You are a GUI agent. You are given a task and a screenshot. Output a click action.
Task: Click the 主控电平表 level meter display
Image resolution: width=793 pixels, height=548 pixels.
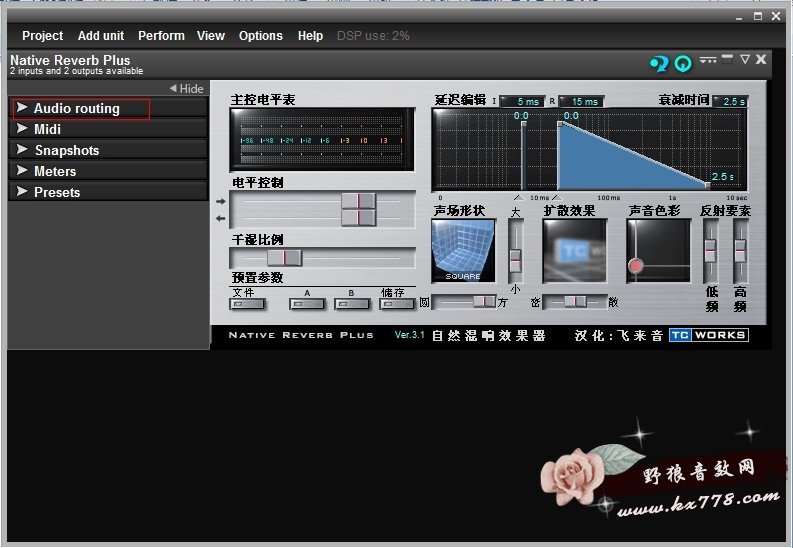322,140
